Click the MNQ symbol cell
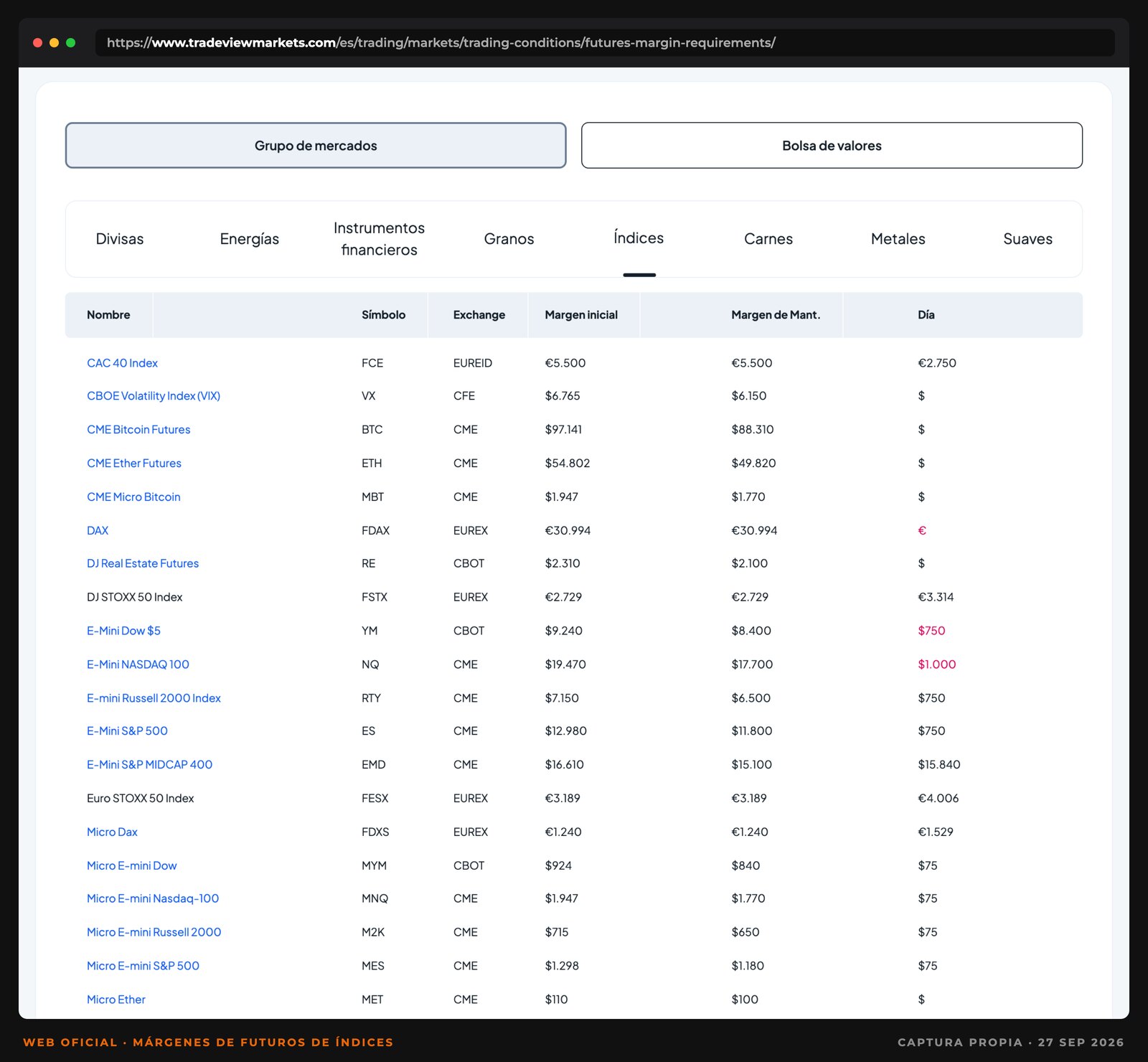This screenshot has width=1148, height=1062. click(375, 898)
